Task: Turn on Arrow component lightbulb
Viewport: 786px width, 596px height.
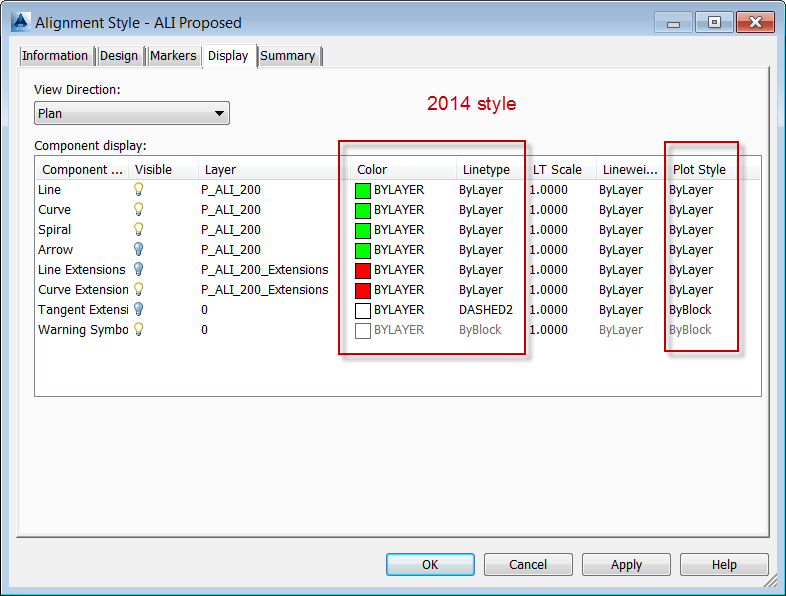Action: click(138, 250)
